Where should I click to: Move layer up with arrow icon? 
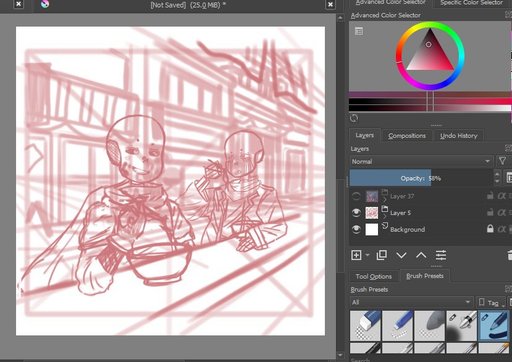[421, 256]
